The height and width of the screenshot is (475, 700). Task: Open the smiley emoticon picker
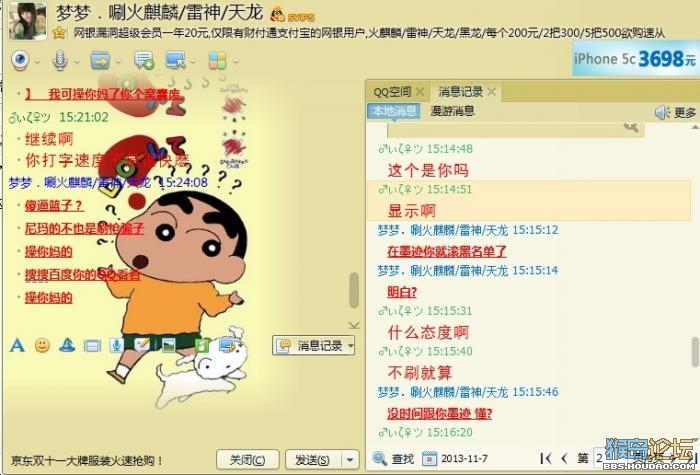click(42, 345)
